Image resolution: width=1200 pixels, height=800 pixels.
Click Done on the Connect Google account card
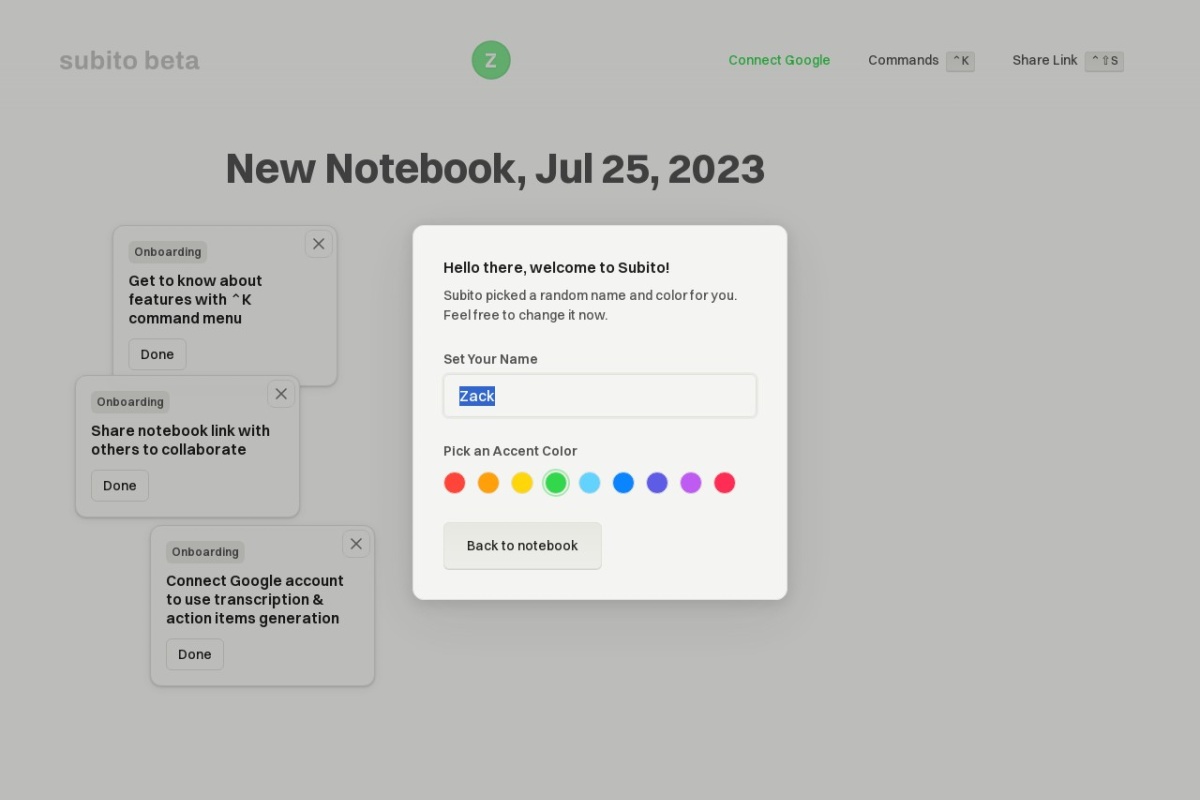pos(195,655)
